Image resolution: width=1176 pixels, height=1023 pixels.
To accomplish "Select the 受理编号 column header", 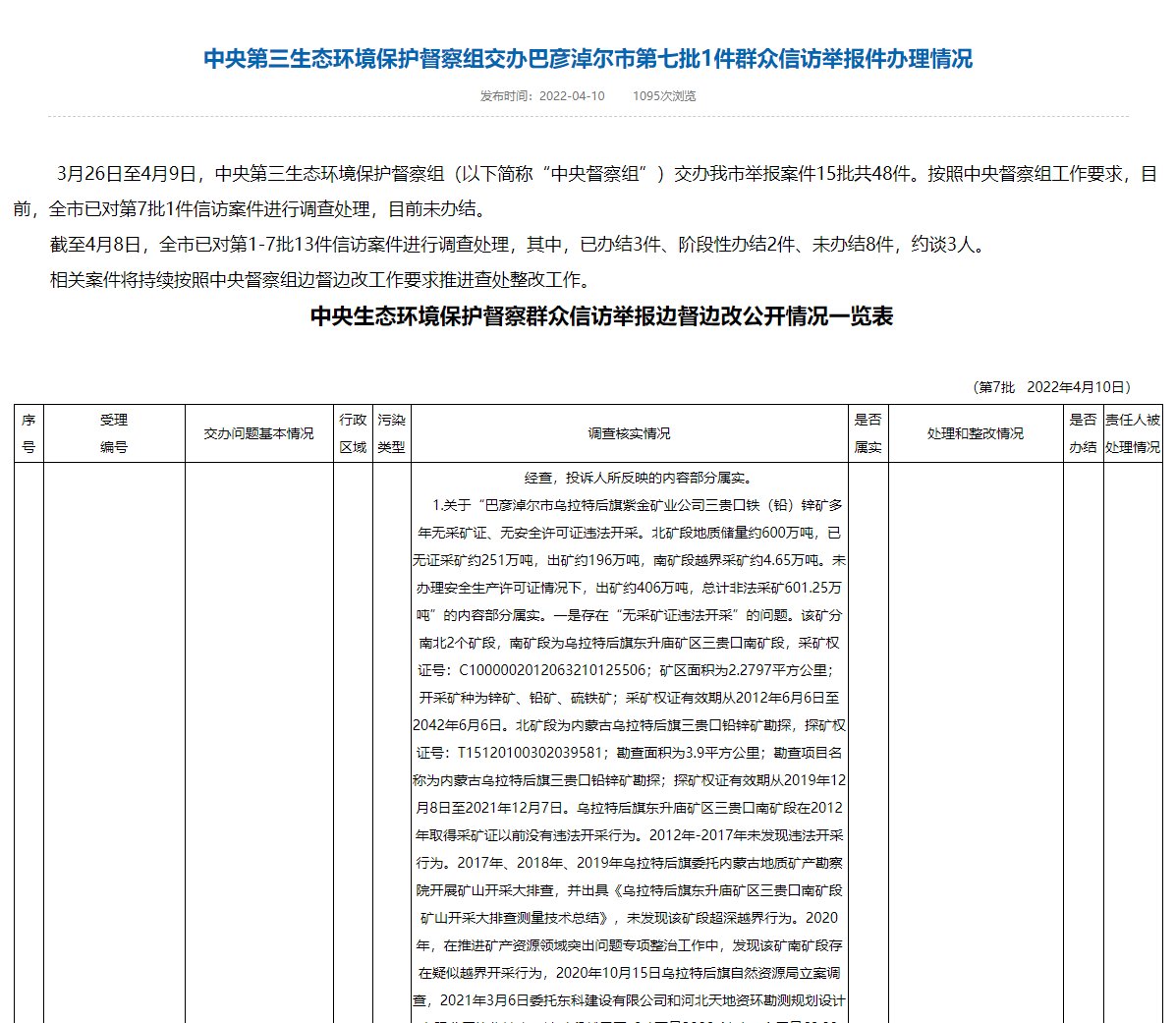I will [x=114, y=433].
